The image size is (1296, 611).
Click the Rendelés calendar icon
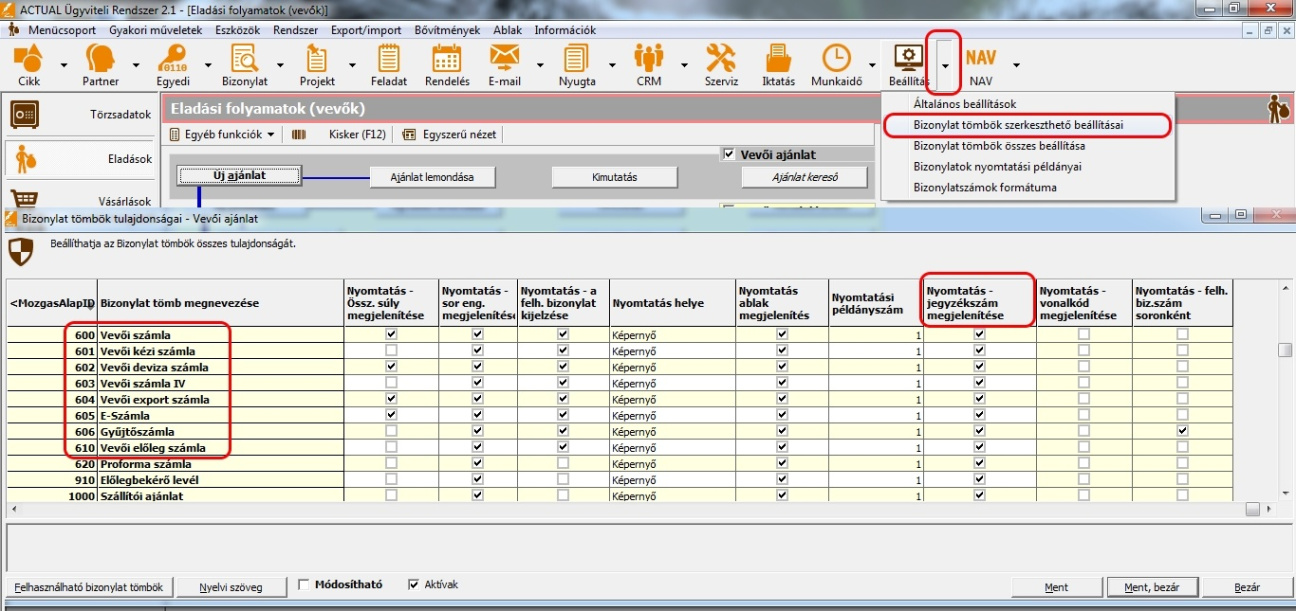coord(446,60)
